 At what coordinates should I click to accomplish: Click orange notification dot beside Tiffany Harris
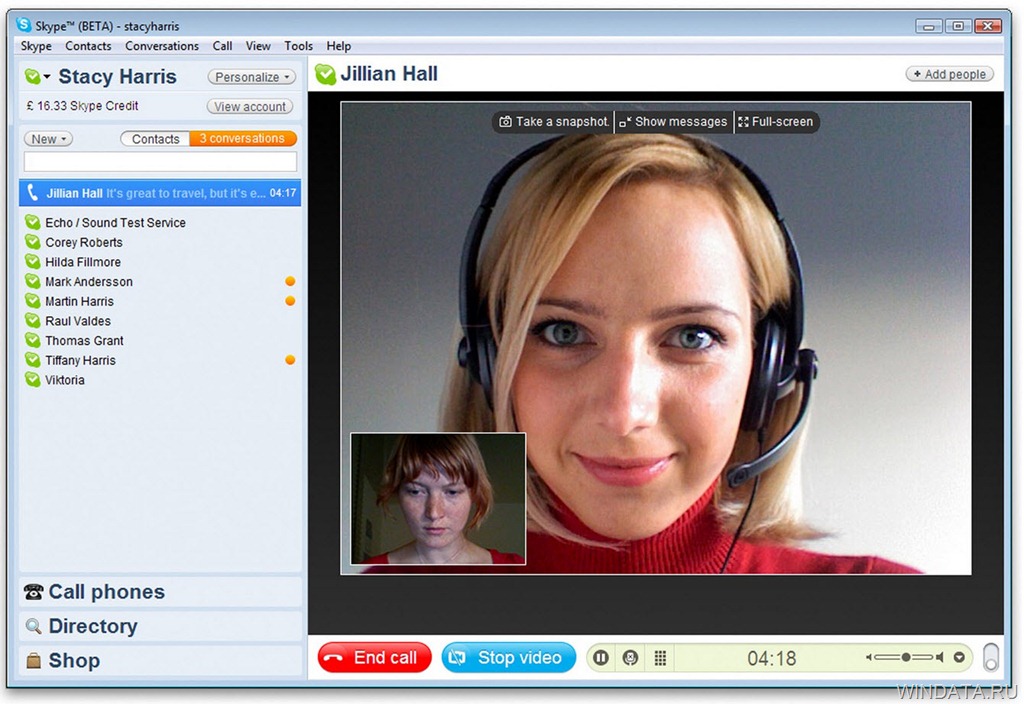(x=290, y=360)
